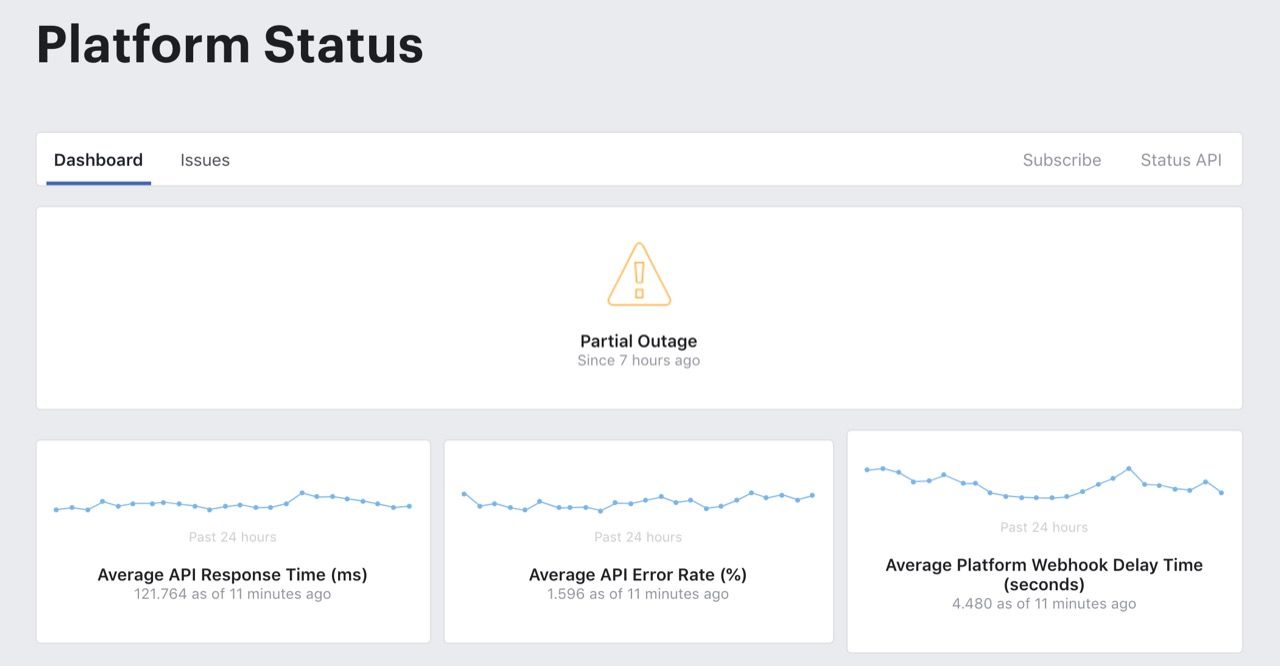Image resolution: width=1280 pixels, height=666 pixels.
Task: Open the Issues tab
Action: [x=205, y=160]
